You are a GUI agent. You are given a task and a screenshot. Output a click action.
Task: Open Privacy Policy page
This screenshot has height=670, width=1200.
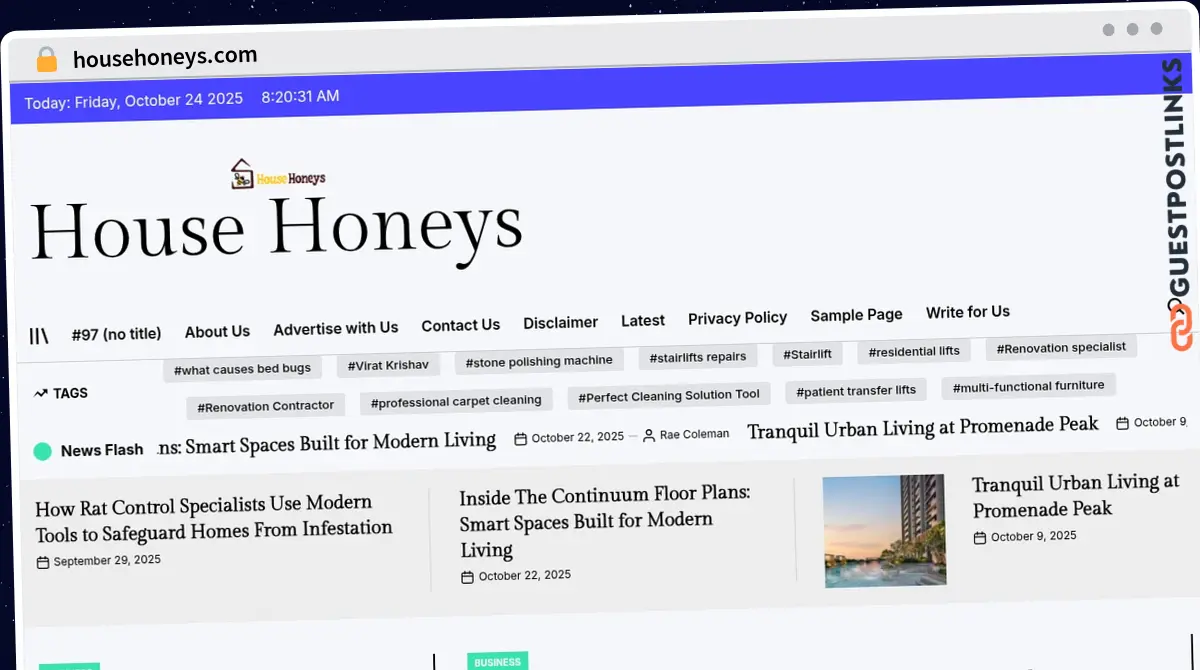(737, 318)
